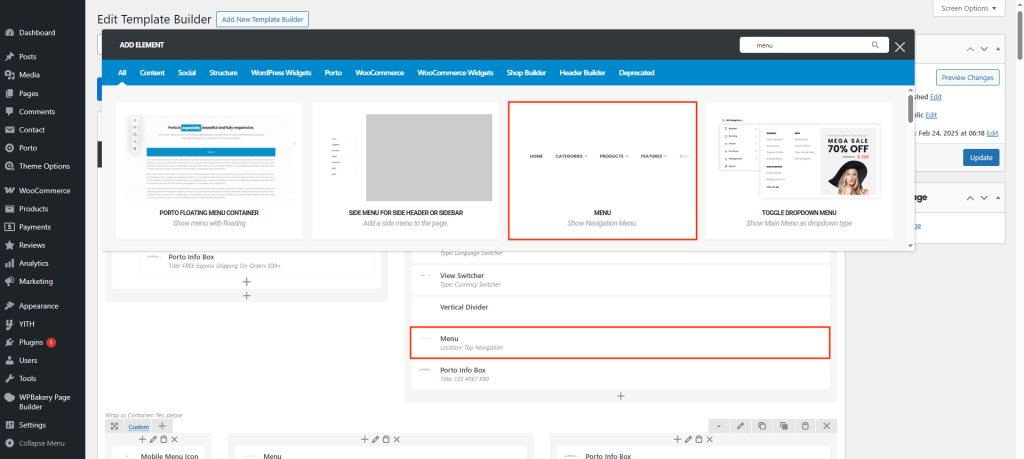Open Theme Options in the sidebar
Image resolution: width=1024 pixels, height=459 pixels.
pyautogui.click(x=44, y=166)
